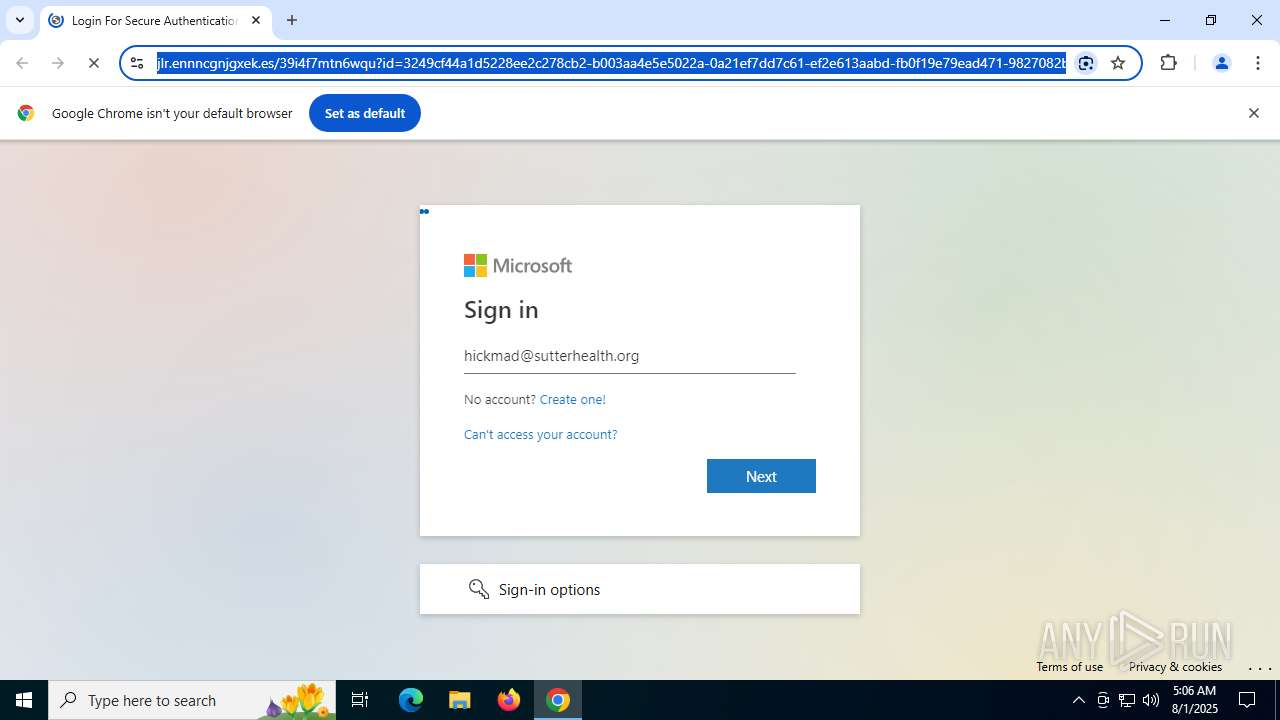The height and width of the screenshot is (720, 1280).
Task: Click the email field with hickmad@sutterhealth.org
Action: click(x=630, y=356)
